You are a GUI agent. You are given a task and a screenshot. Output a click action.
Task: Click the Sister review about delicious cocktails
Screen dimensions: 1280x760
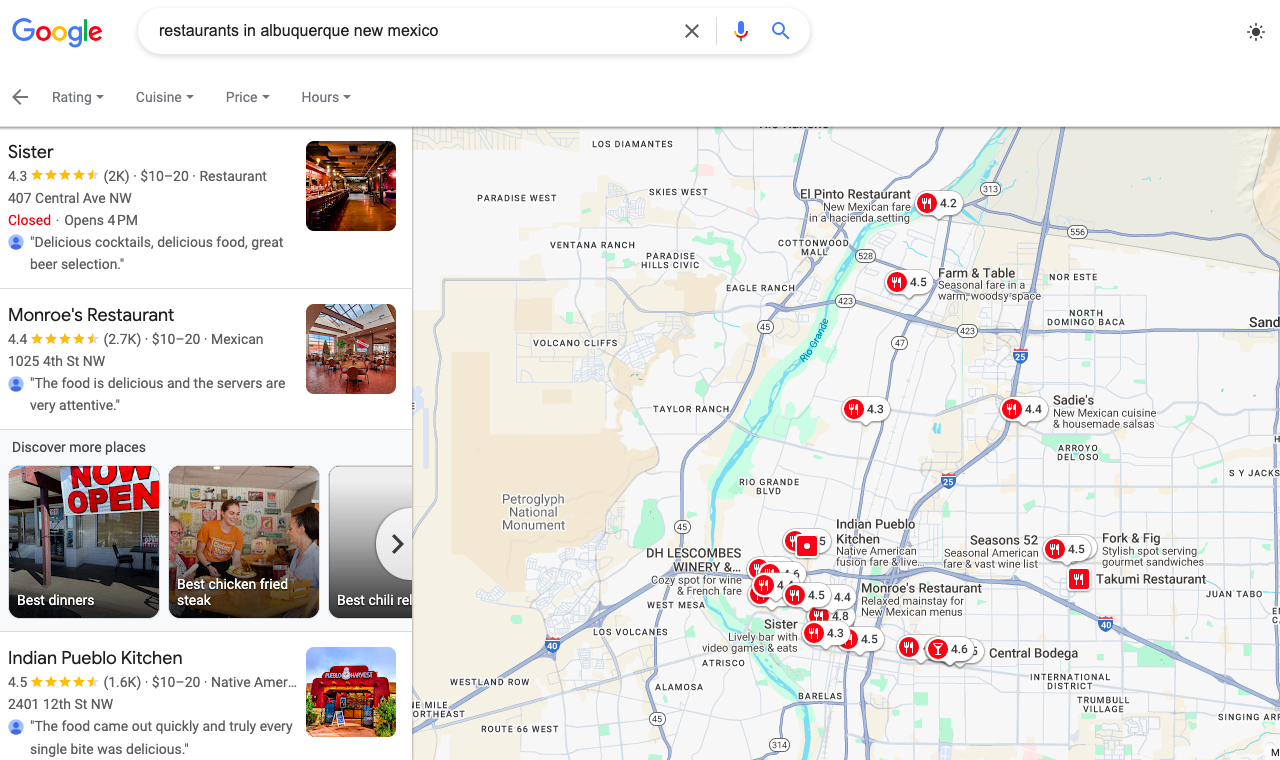point(157,253)
